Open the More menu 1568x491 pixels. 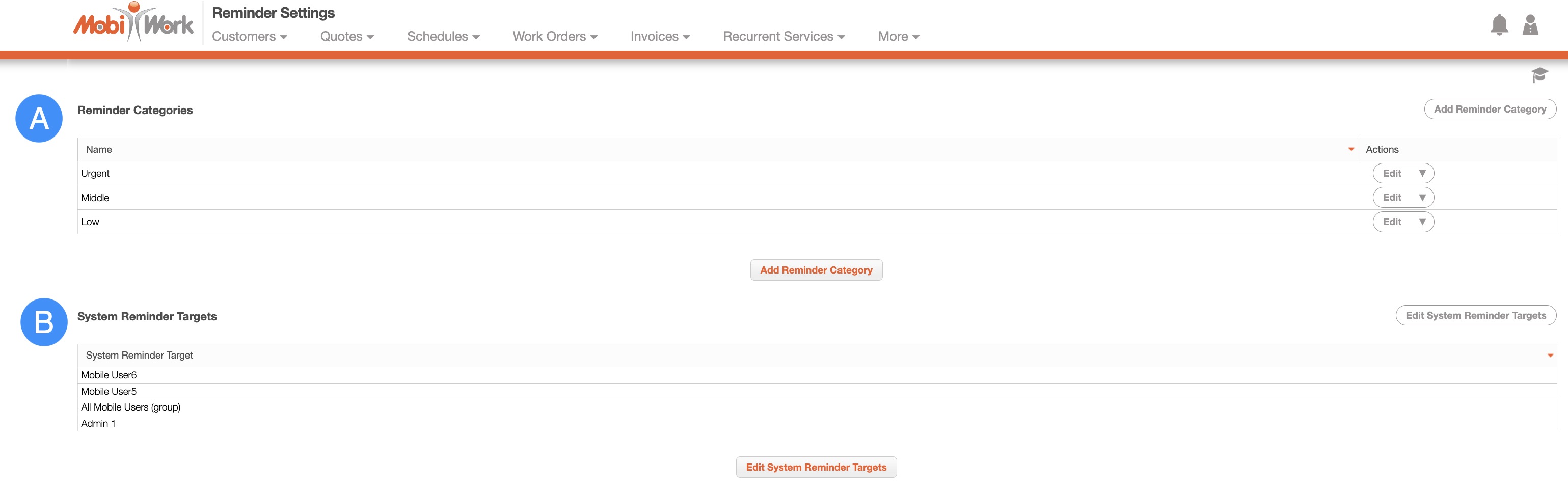[x=898, y=37]
